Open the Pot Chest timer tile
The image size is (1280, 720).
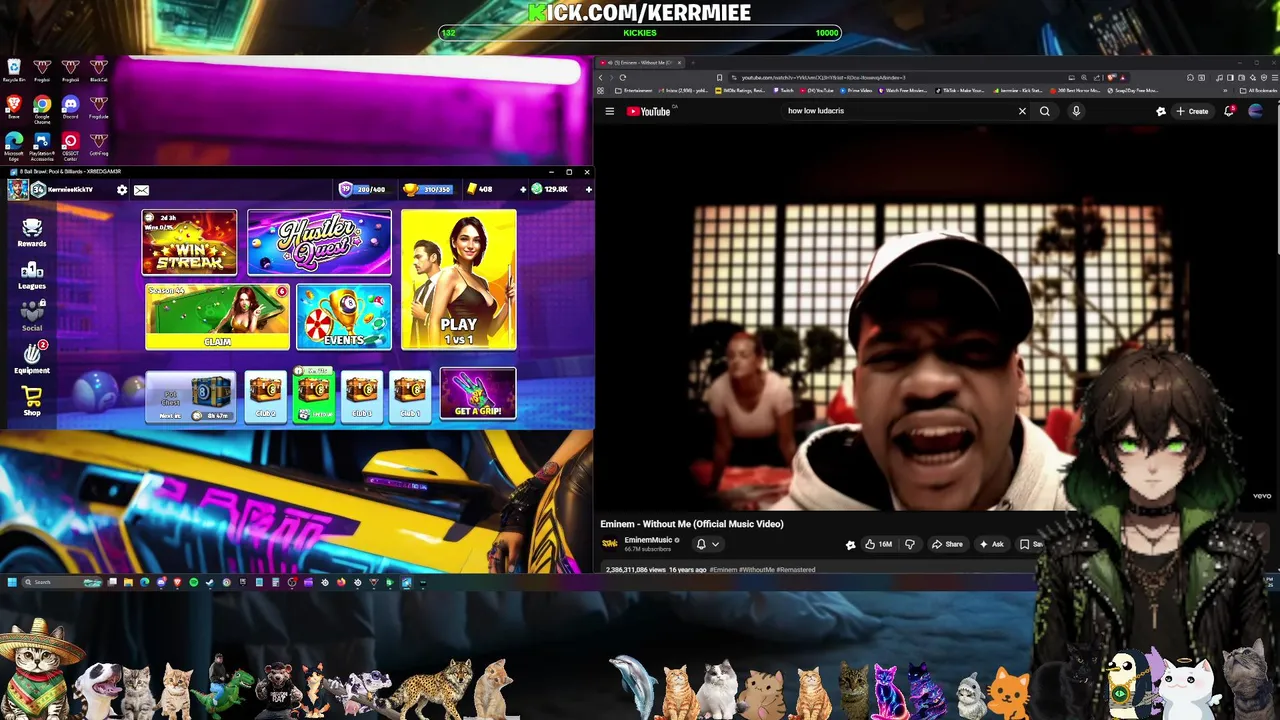tap(191, 397)
